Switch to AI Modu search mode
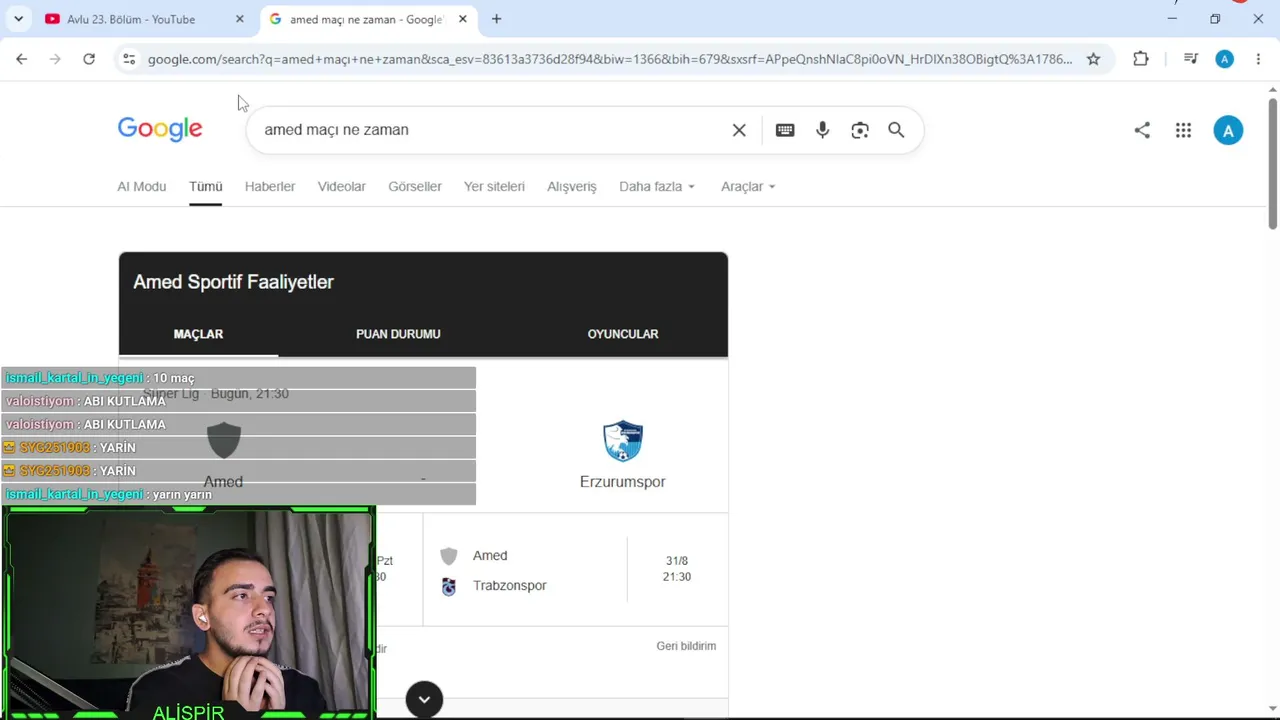 (x=142, y=186)
